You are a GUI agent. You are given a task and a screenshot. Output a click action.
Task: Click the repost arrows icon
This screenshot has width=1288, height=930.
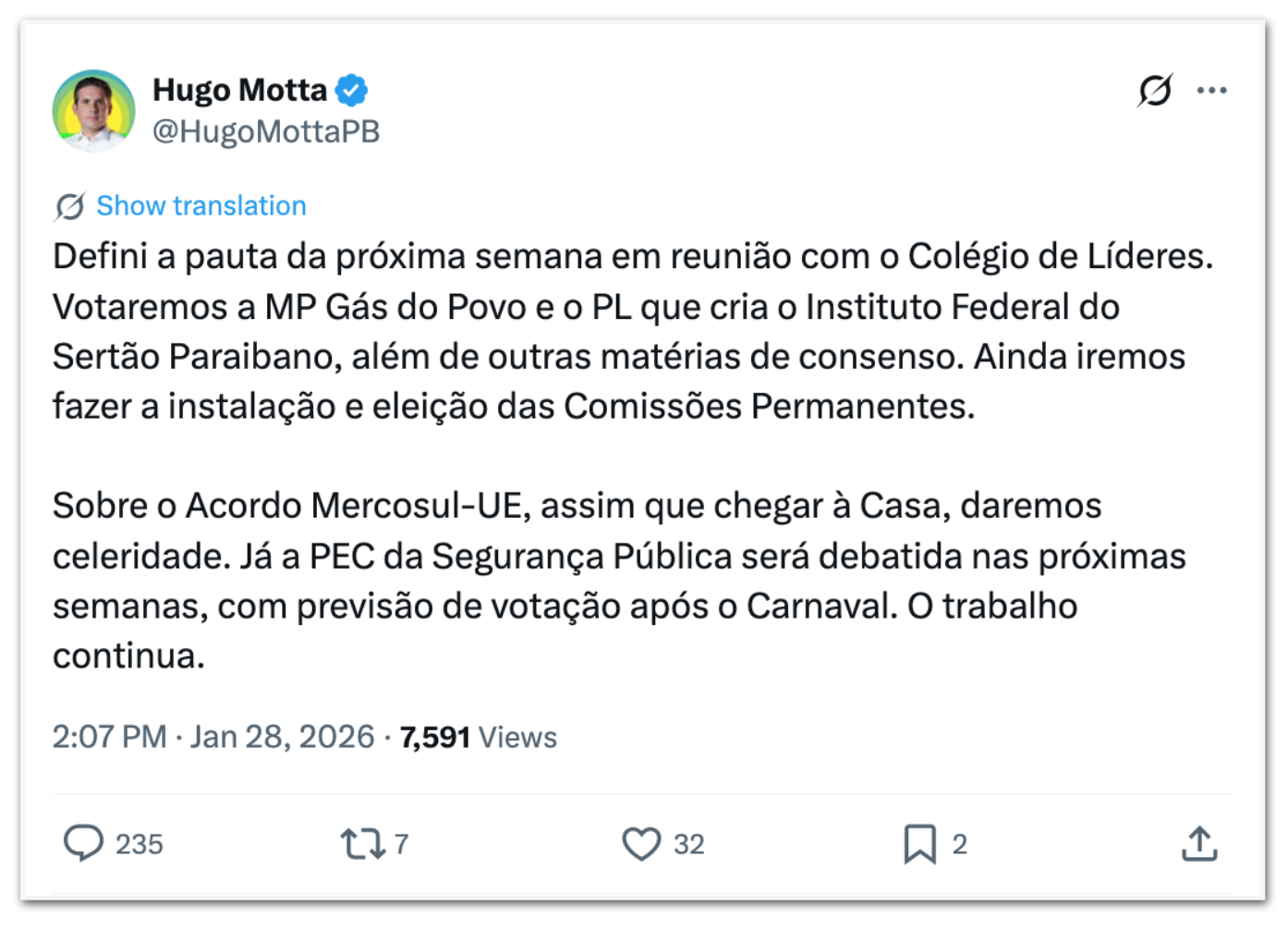361,843
